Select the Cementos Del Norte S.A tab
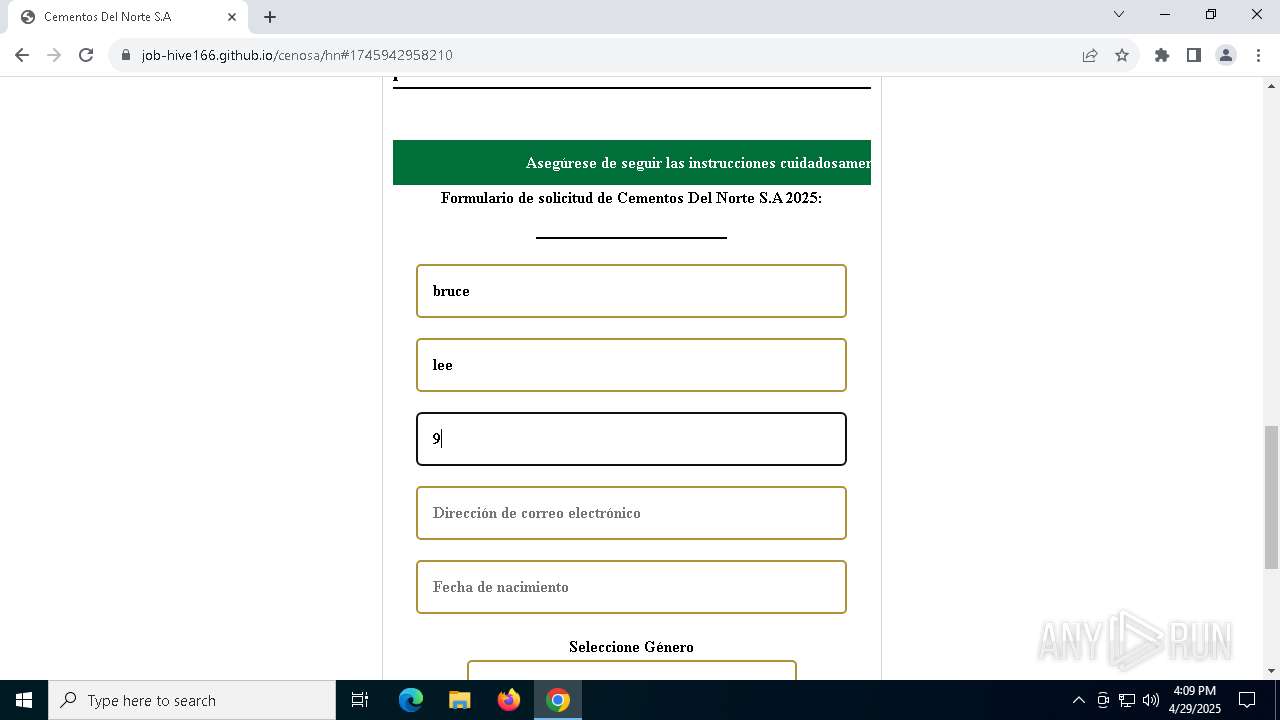Screen dimensions: 1280x720 pos(128,17)
